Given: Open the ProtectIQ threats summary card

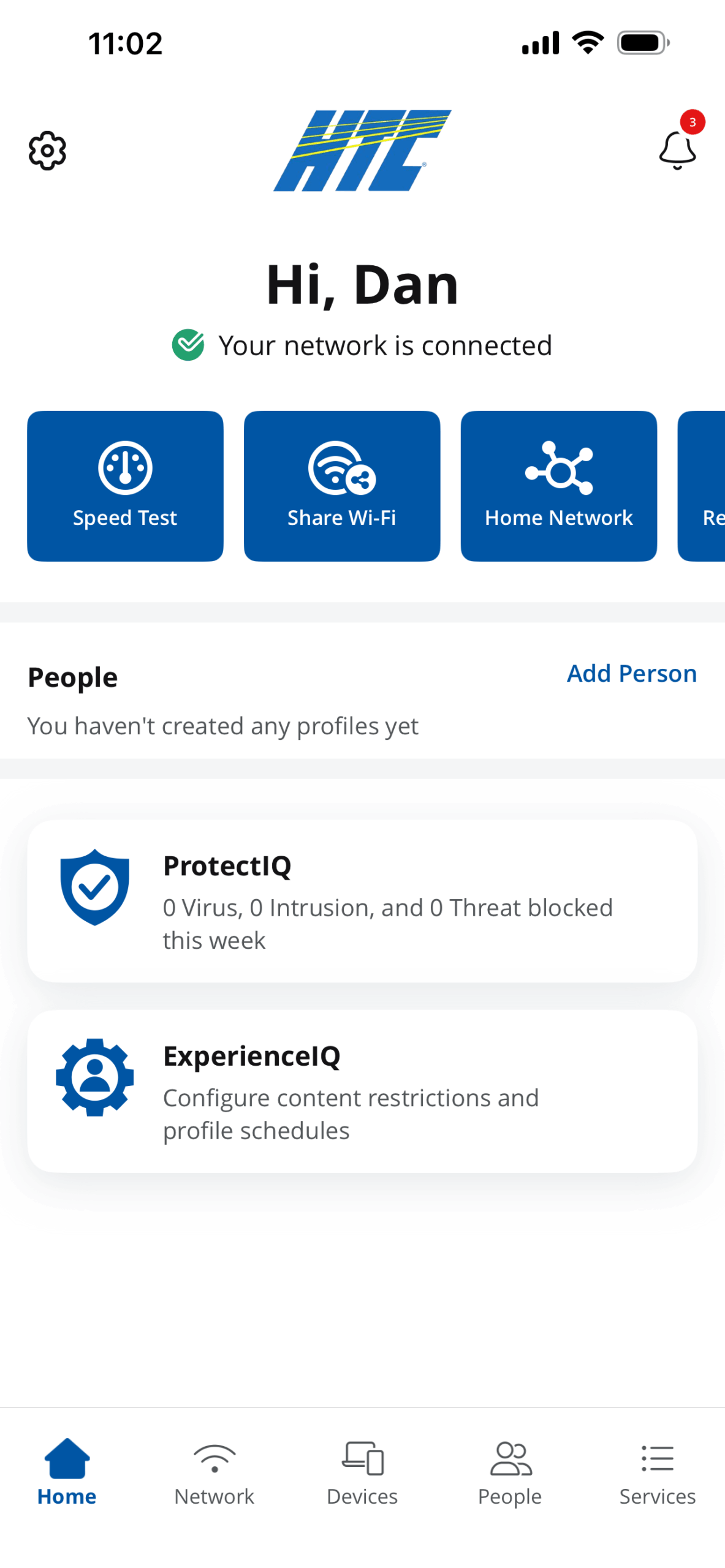Looking at the screenshot, I should coord(362,901).
